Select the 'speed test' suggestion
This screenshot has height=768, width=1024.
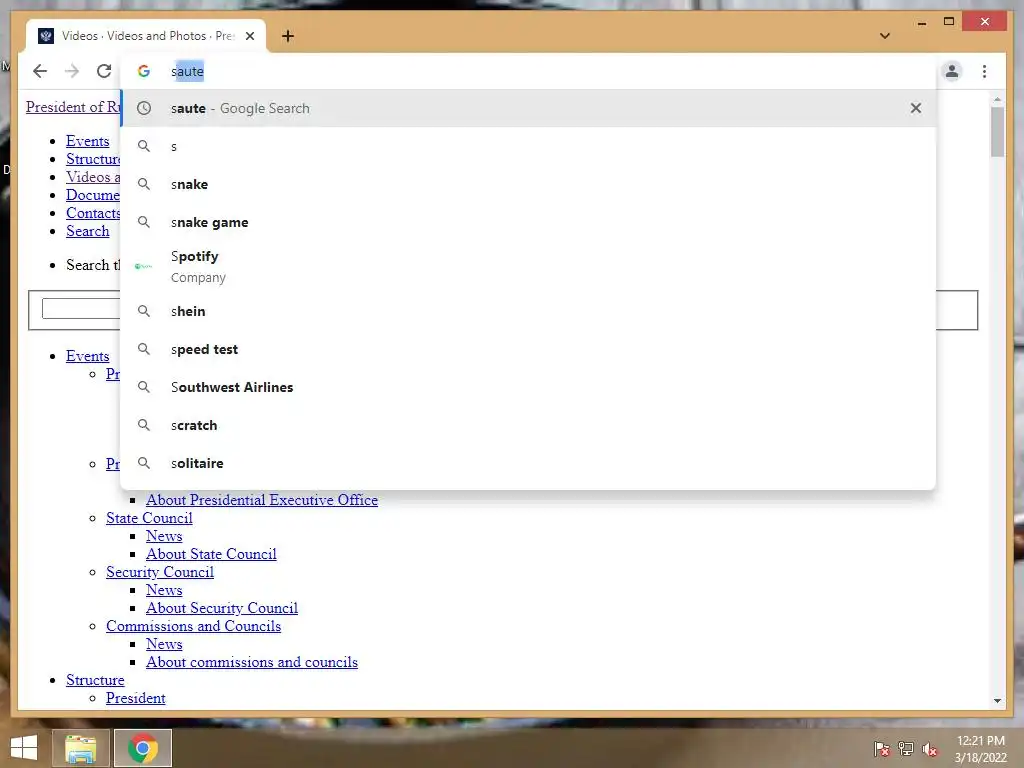(529, 349)
